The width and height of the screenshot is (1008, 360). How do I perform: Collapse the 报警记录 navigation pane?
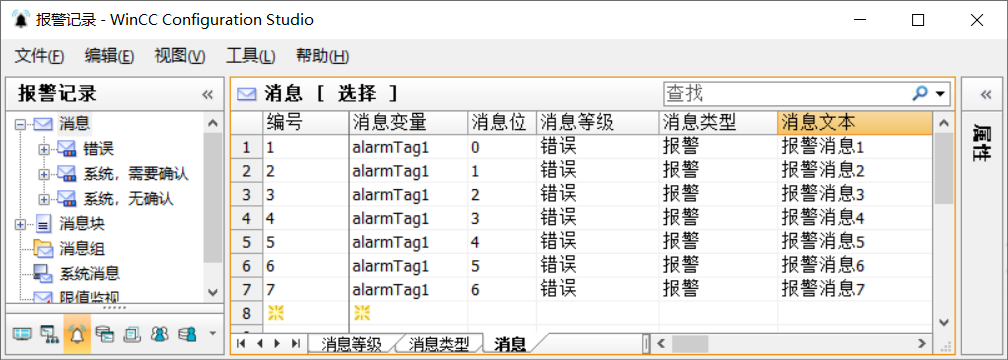207,94
